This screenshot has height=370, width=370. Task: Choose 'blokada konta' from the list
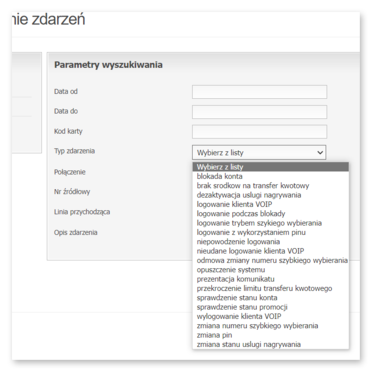point(271,176)
